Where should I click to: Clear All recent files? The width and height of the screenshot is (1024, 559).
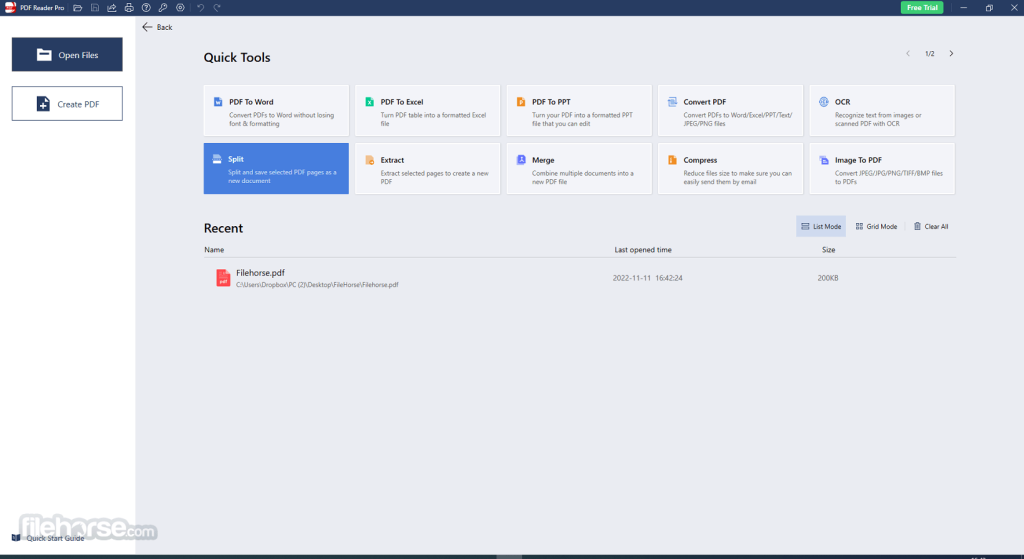[x=931, y=227]
